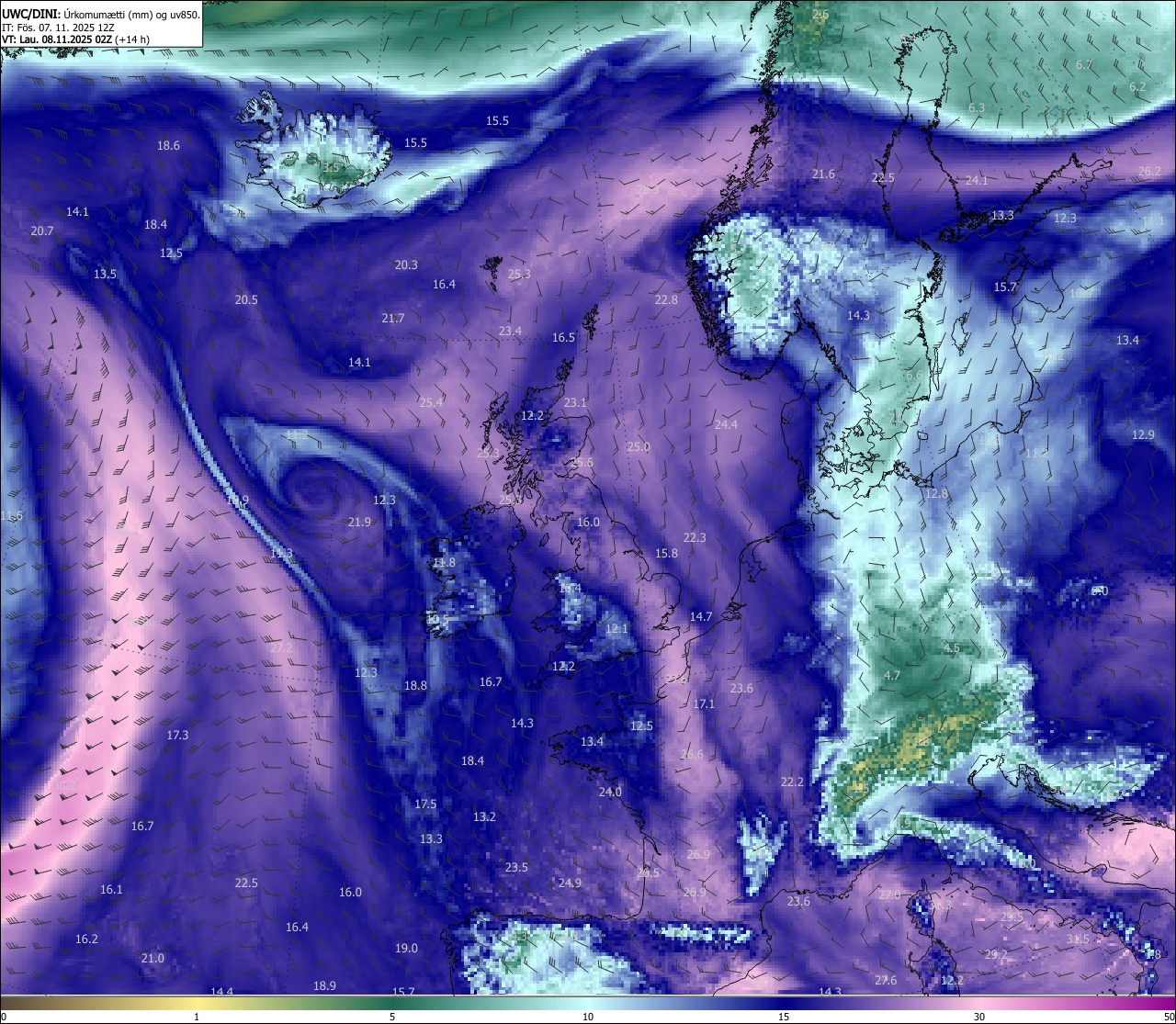Click the 18.6 value west of Iceland

(168, 145)
